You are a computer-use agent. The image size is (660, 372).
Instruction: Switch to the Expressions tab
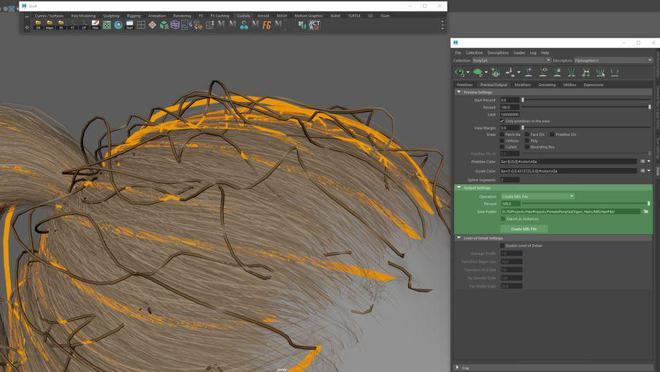click(593, 85)
